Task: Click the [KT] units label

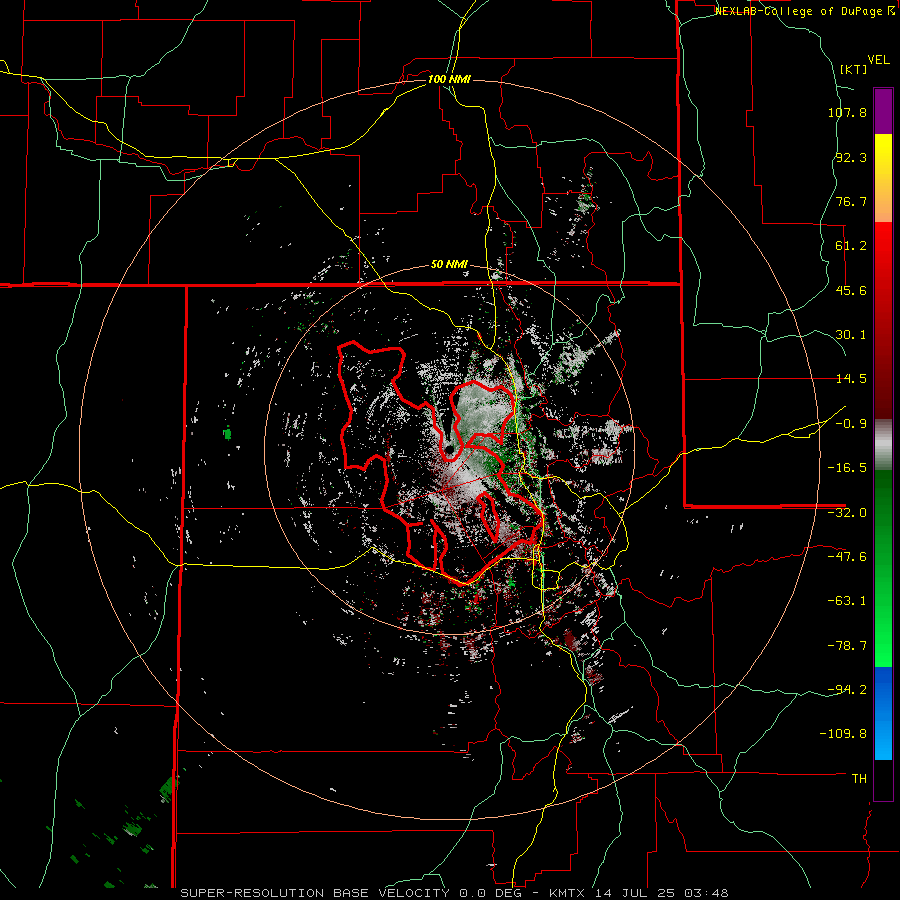Action: click(853, 69)
